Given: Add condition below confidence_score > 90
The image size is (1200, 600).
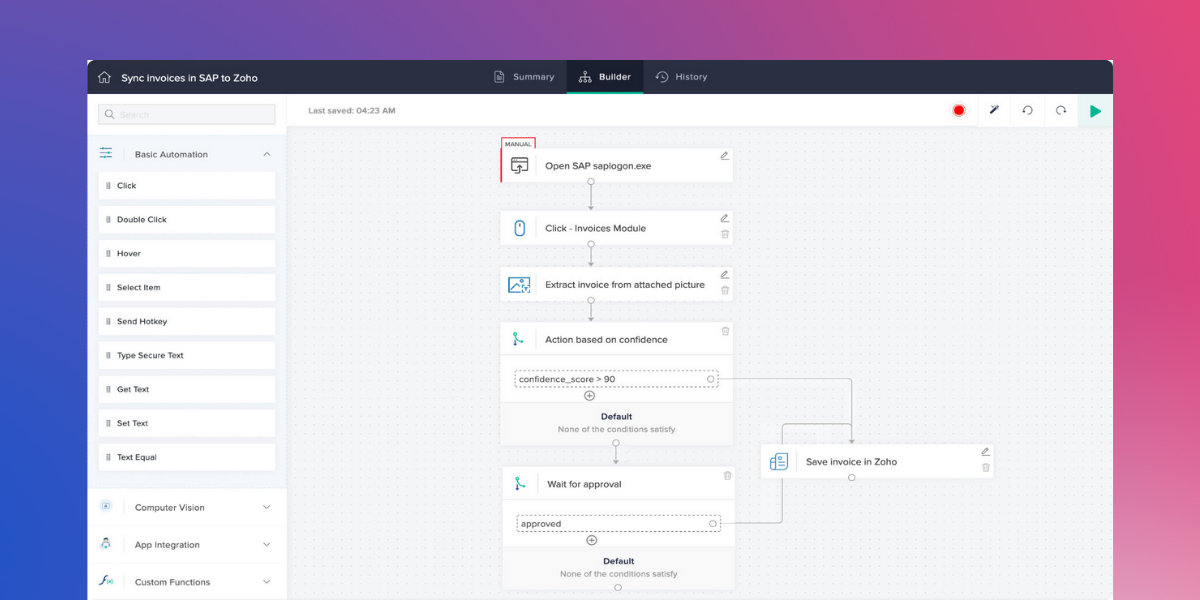Looking at the screenshot, I should point(589,396).
